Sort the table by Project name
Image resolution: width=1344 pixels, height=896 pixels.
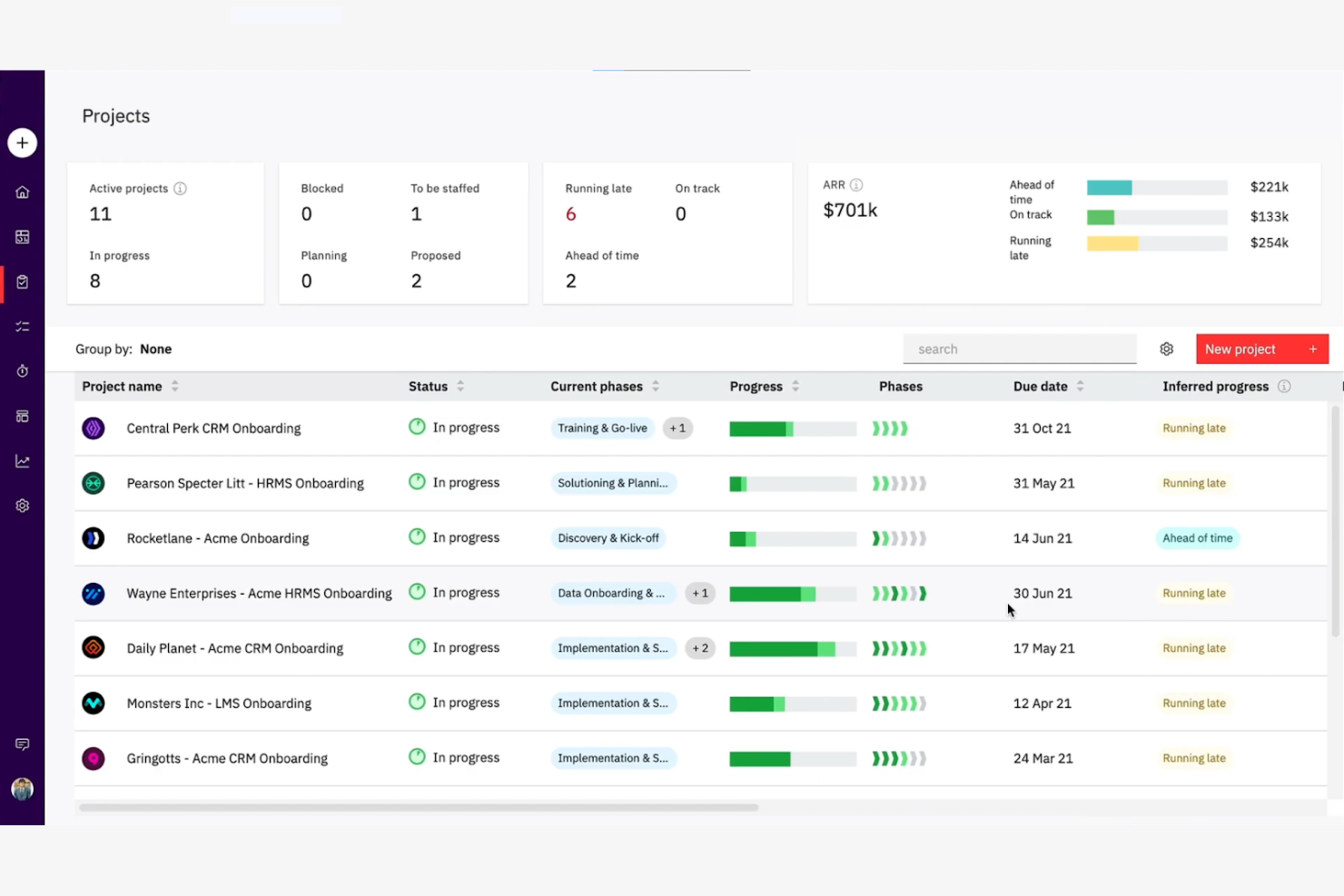click(x=175, y=386)
